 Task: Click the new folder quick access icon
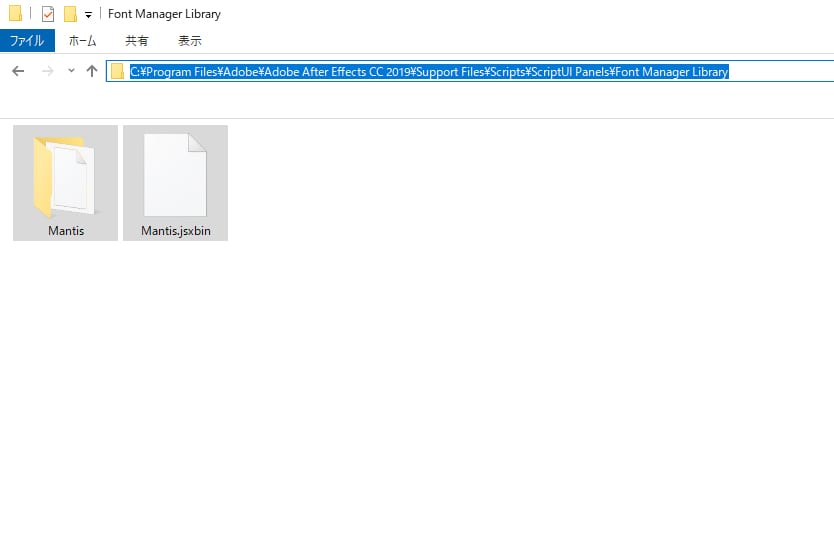pyautogui.click(x=70, y=14)
